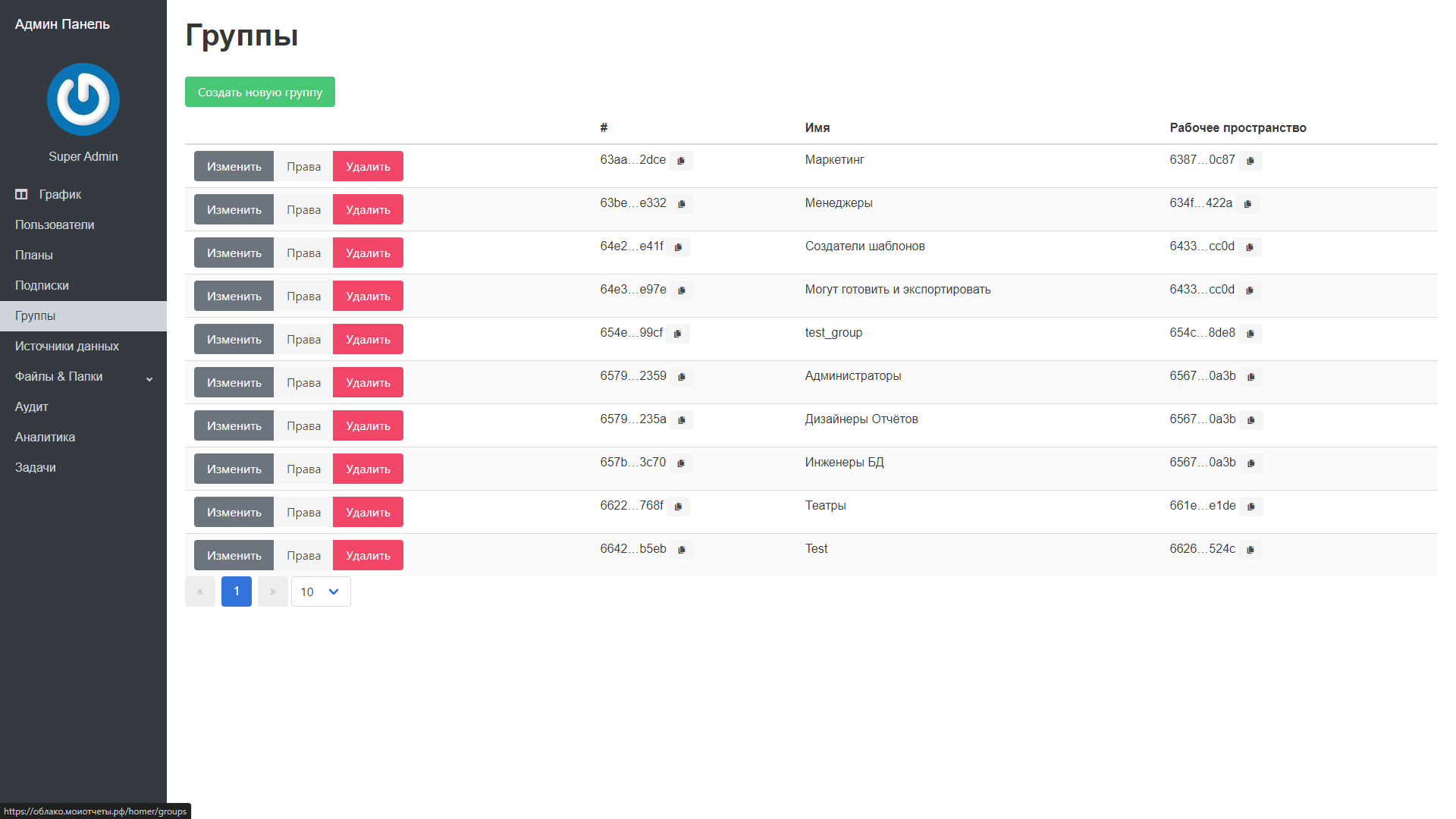Copy group ID 6579…2359

pyautogui.click(x=682, y=377)
